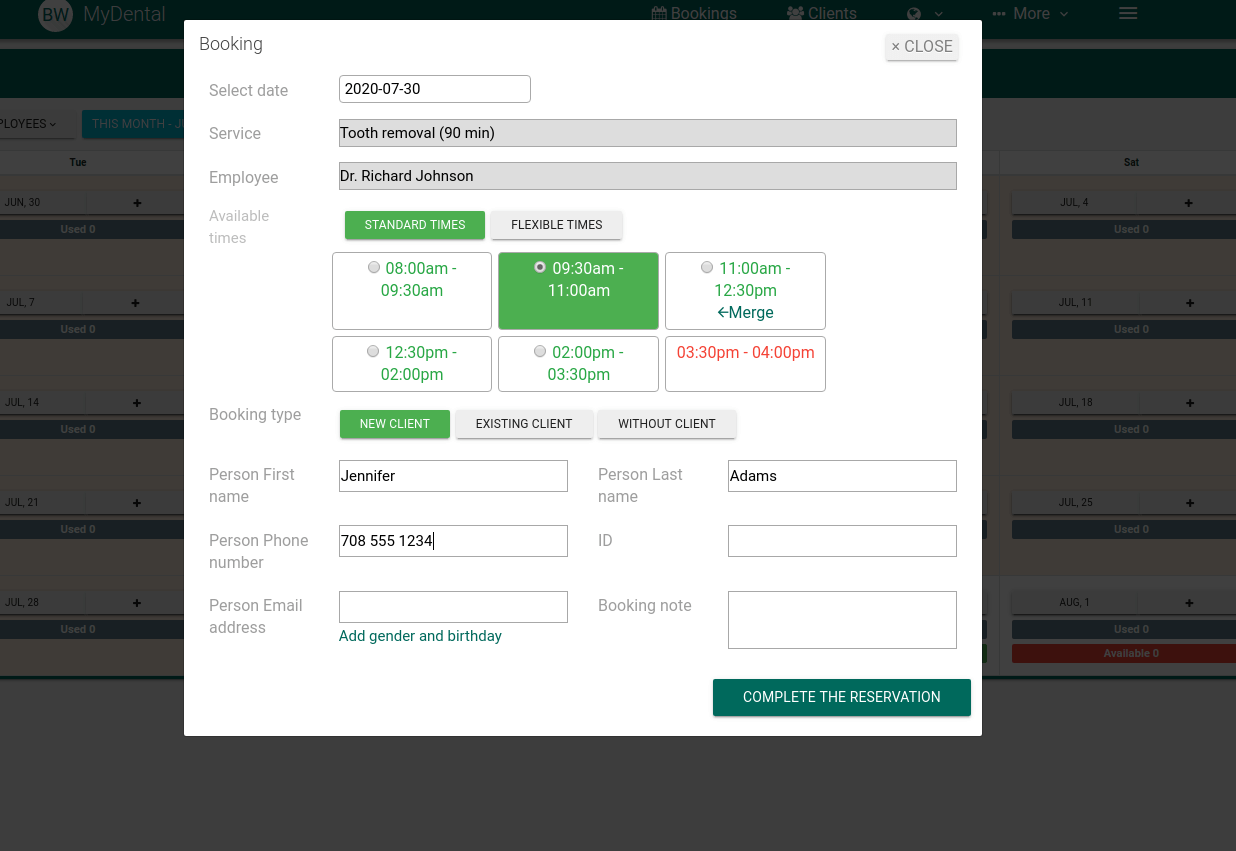Switch to Existing Client booking type
Viewport: 1236px width, 851px height.
(524, 424)
